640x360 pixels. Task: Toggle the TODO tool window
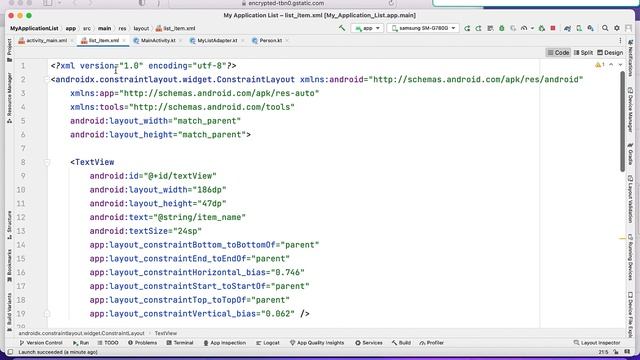pyautogui.click(x=108, y=343)
